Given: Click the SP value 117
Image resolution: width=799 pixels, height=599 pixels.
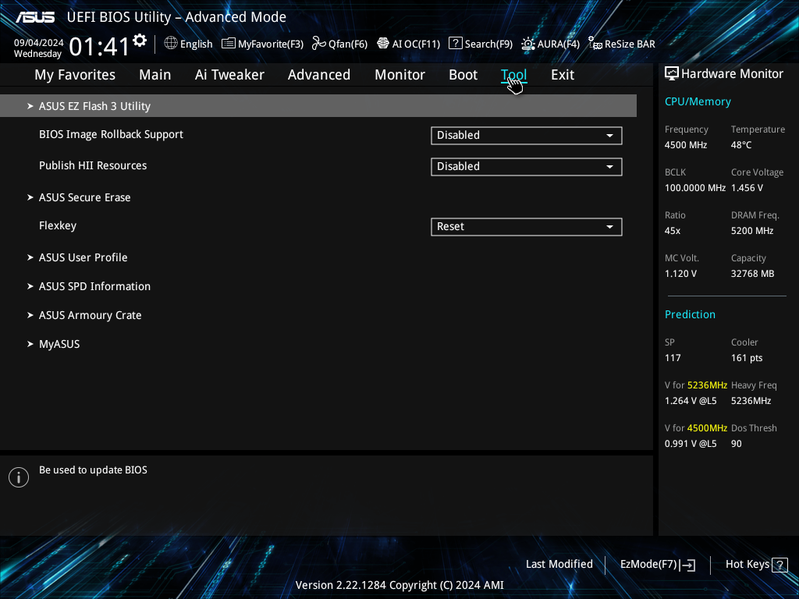Looking at the screenshot, I should tap(673, 358).
